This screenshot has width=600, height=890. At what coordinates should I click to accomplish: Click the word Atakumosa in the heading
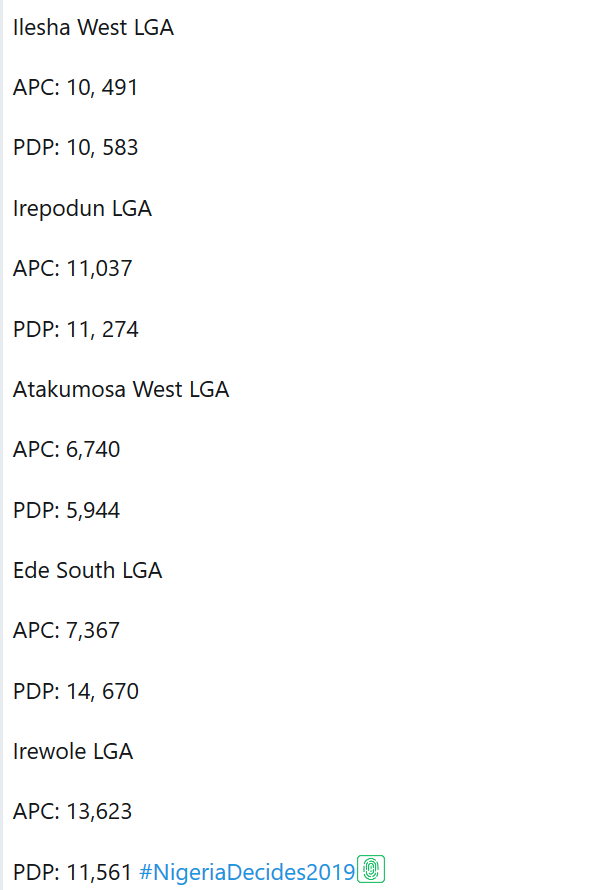click(x=69, y=389)
